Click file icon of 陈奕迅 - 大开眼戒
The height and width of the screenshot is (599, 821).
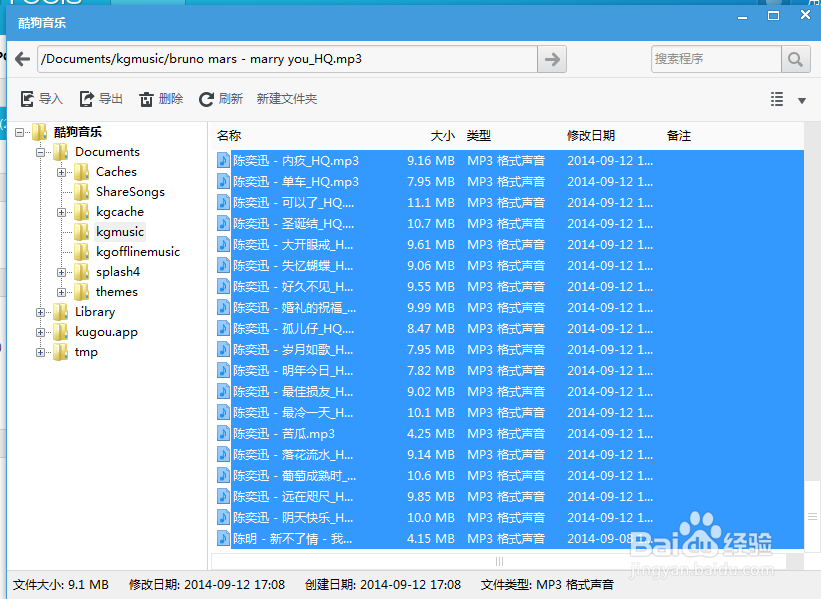[224, 244]
